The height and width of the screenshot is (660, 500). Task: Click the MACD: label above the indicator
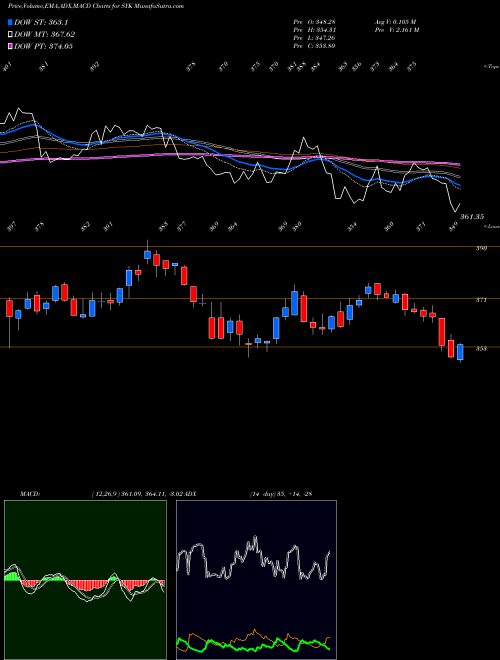point(29,493)
